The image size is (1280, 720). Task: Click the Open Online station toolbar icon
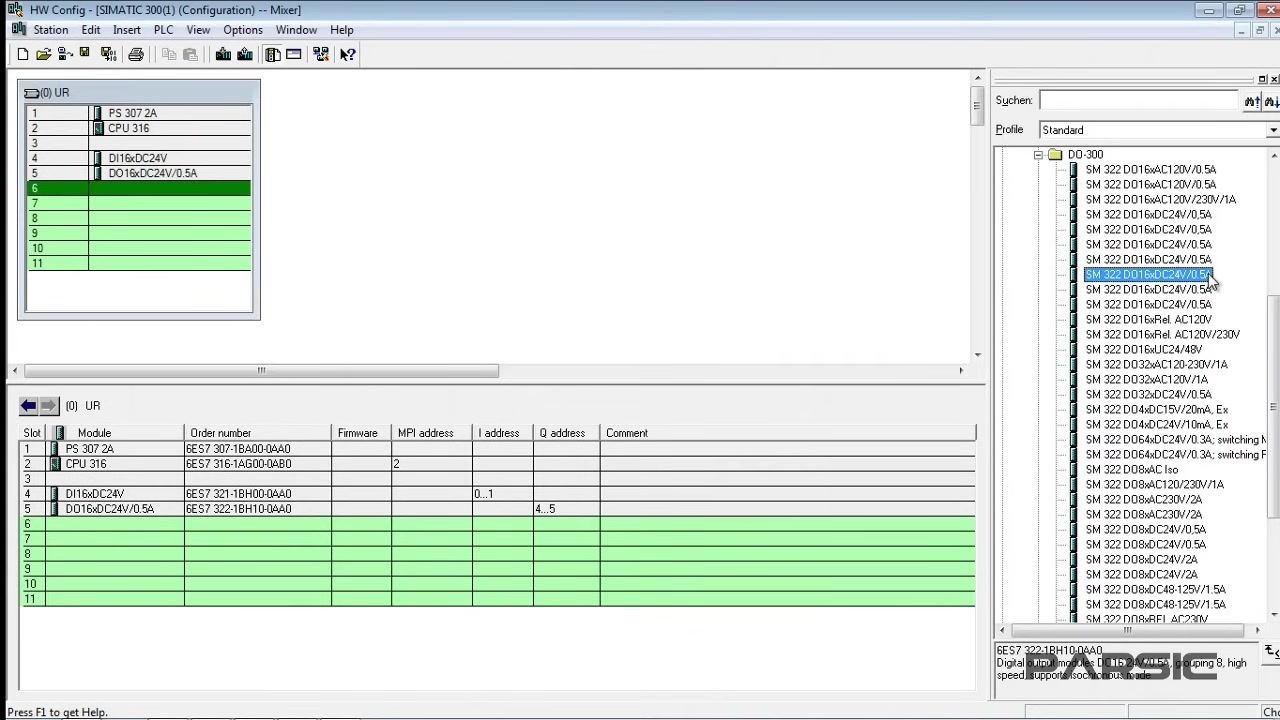tap(65, 55)
